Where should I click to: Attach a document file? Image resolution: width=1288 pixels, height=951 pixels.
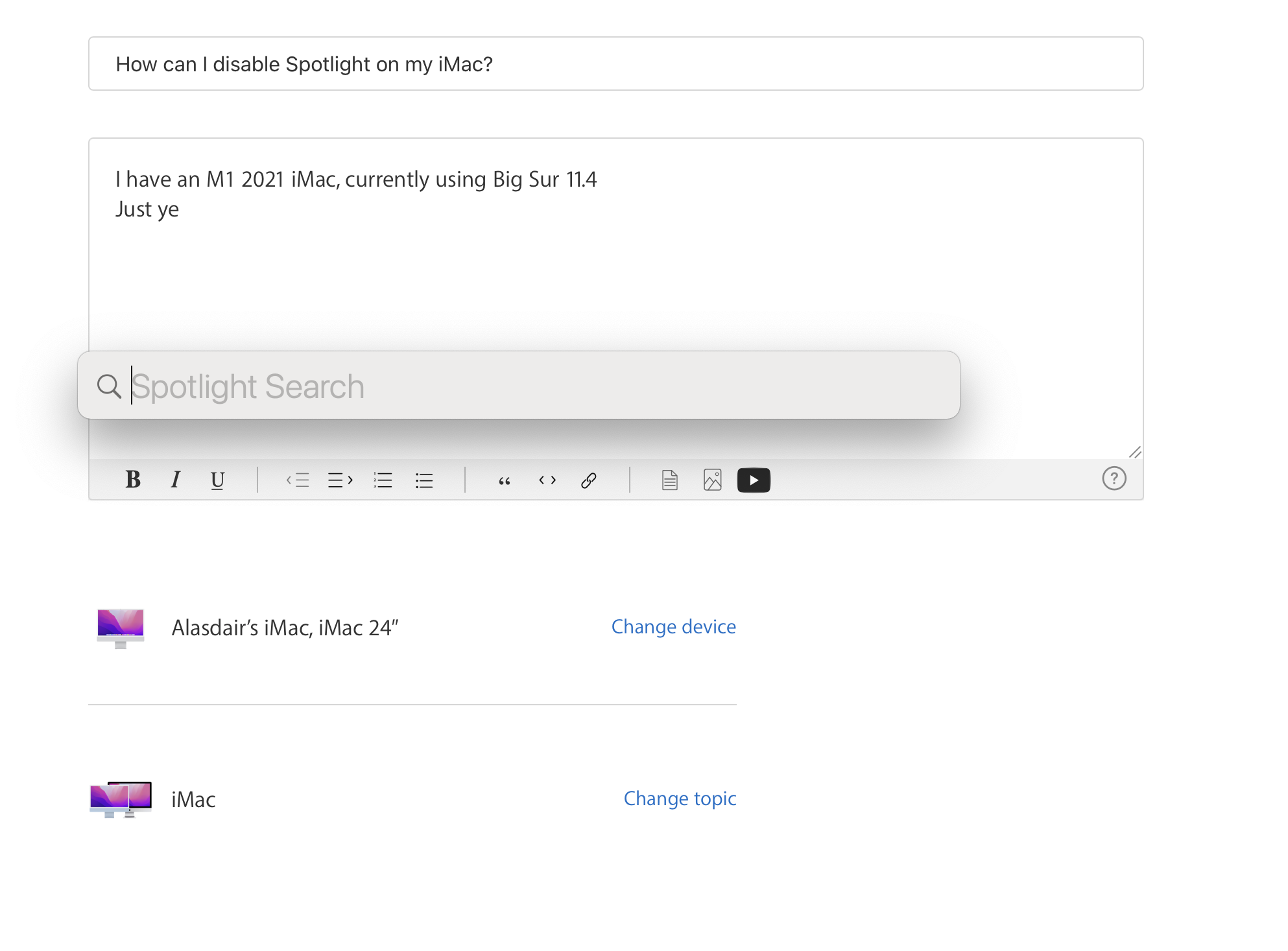(x=670, y=480)
